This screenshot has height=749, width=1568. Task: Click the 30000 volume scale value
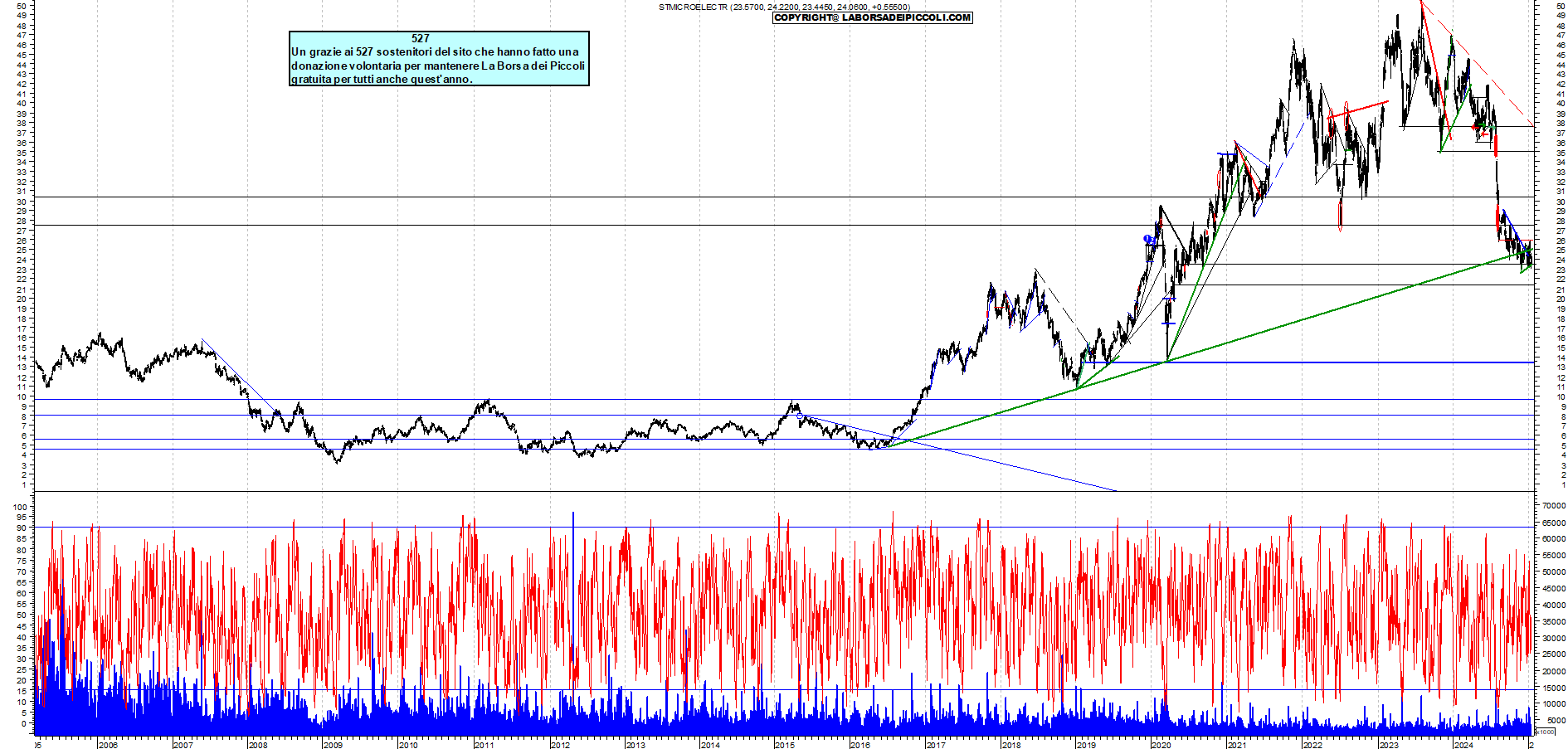tap(1553, 638)
